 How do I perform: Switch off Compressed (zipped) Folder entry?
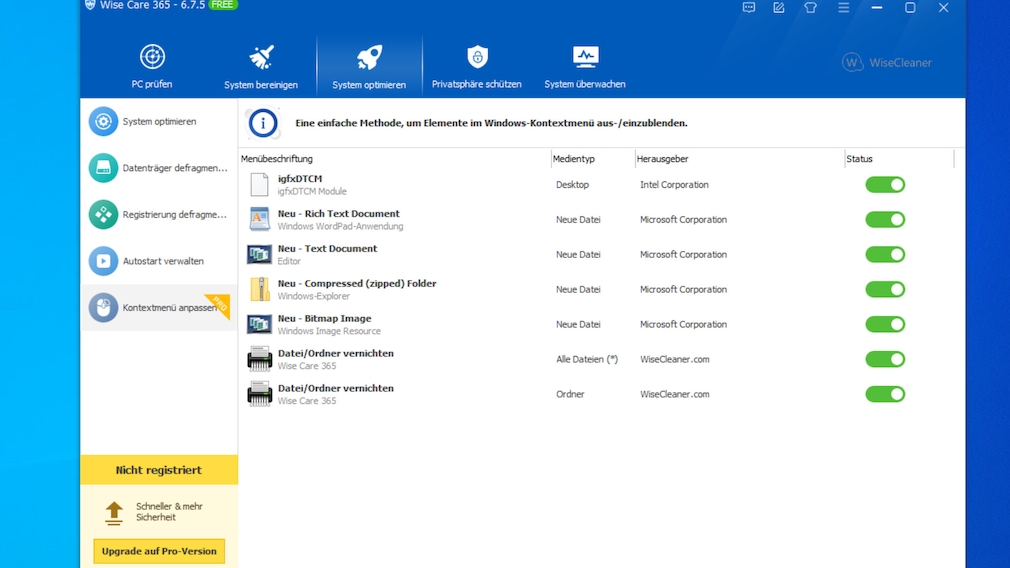click(885, 289)
